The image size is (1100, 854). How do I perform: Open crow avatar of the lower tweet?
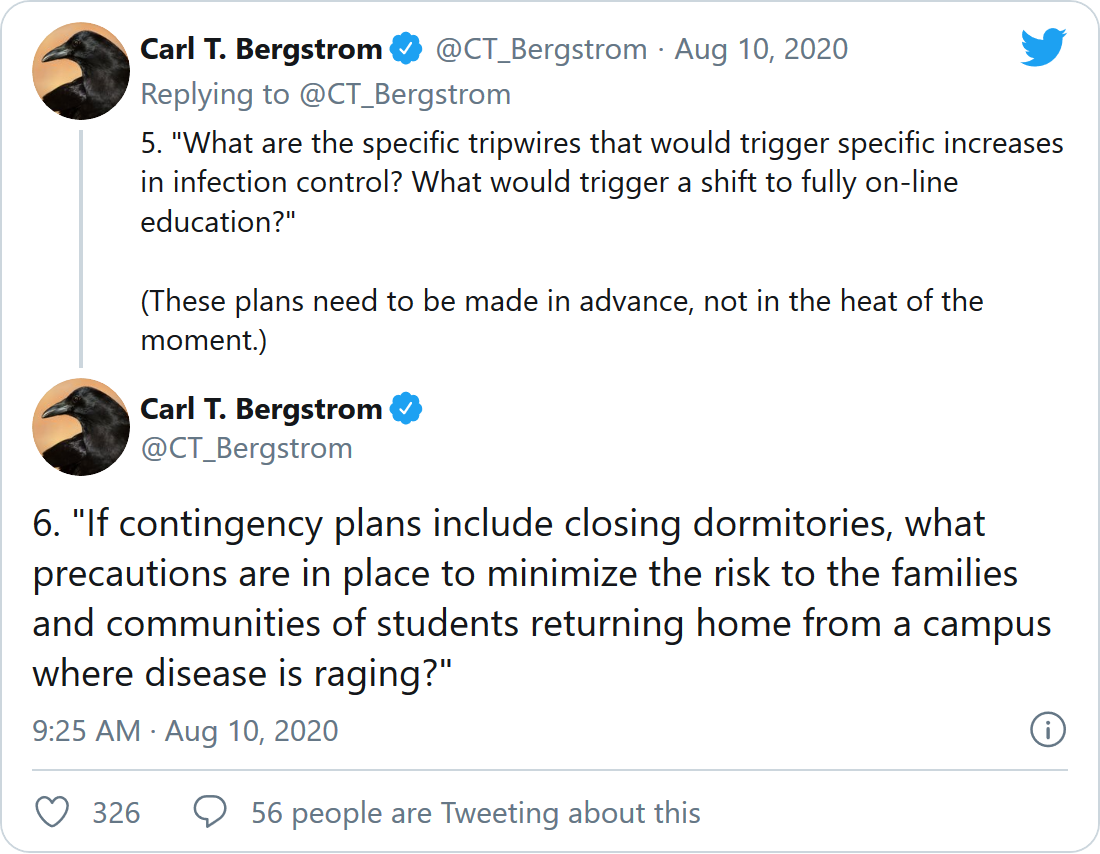click(x=81, y=427)
